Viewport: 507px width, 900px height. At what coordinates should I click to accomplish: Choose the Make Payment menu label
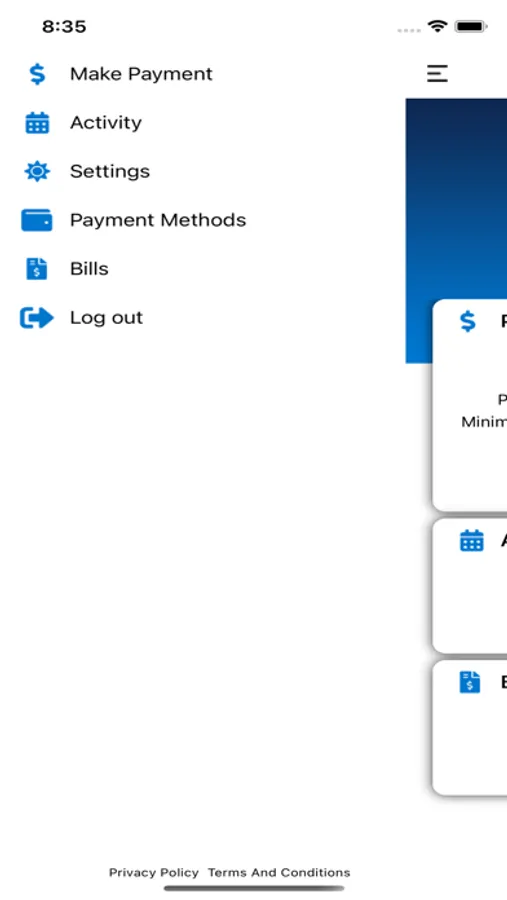click(x=141, y=74)
